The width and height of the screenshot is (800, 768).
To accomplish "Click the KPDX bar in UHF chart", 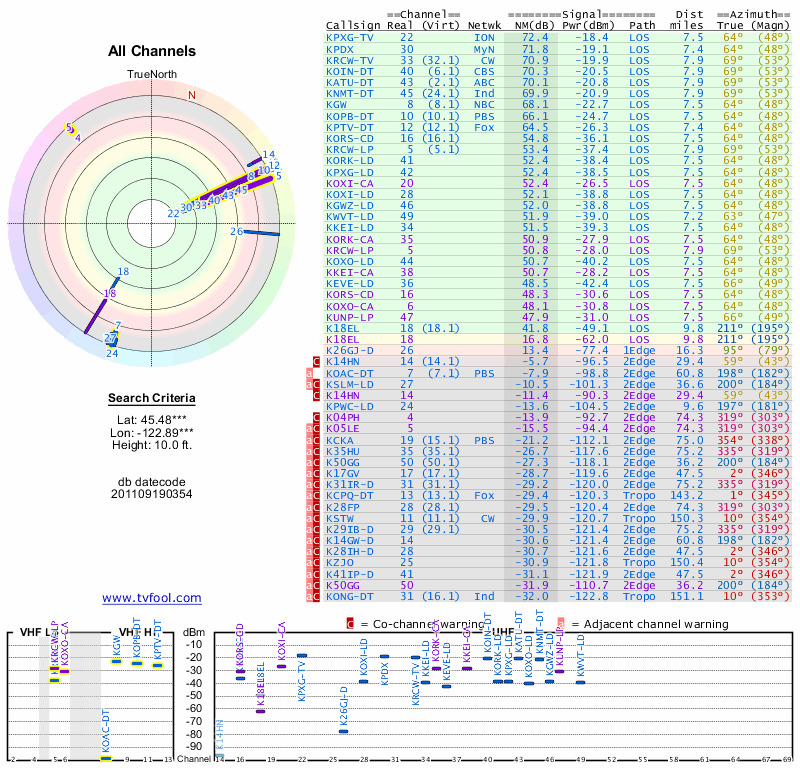I will click(386, 656).
